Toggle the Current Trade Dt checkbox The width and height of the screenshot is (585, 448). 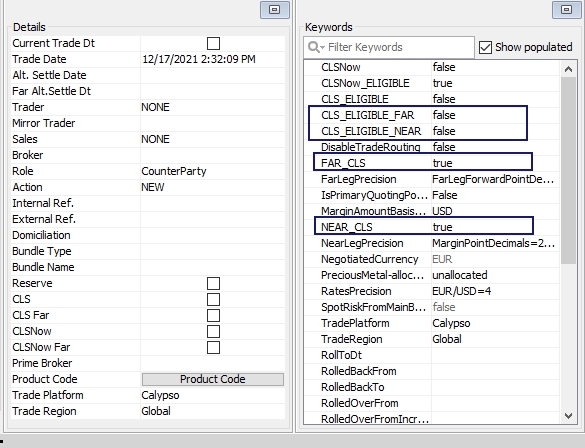[x=213, y=43]
